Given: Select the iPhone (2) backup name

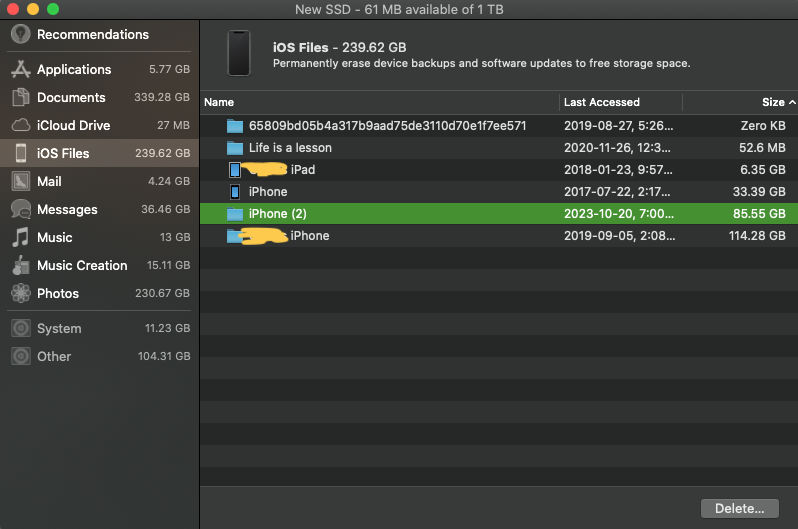Looking at the screenshot, I should pos(277,214).
